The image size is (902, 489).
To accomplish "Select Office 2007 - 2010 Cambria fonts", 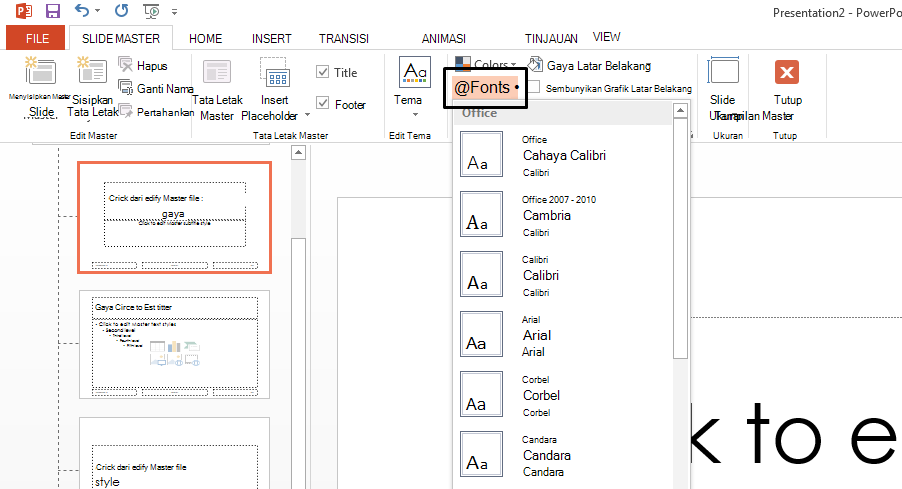I will pyautogui.click(x=563, y=215).
